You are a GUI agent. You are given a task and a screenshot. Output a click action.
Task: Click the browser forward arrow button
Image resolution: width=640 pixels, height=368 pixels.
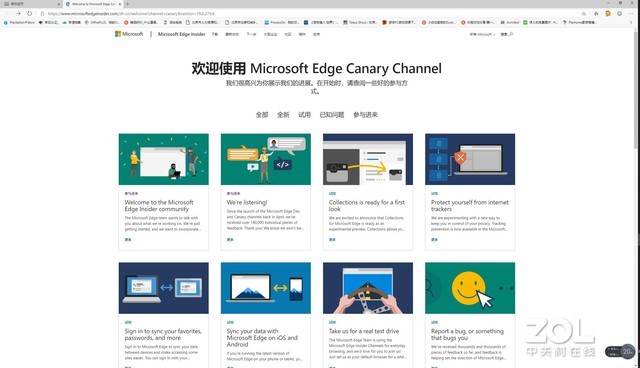pyautogui.click(x=18, y=13)
